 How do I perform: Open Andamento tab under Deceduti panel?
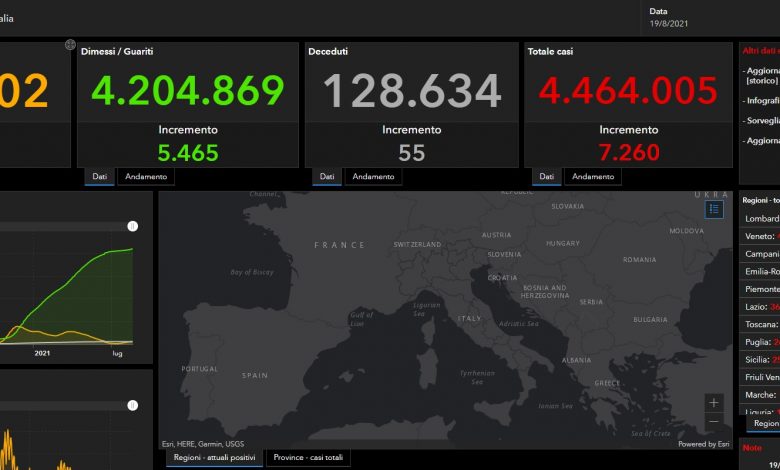pos(374,177)
